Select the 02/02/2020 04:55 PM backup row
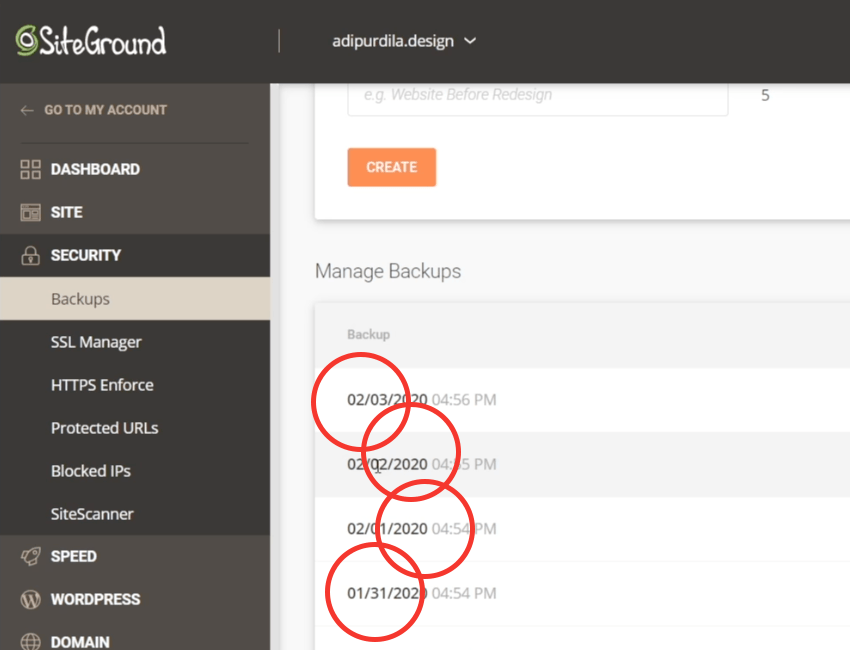This screenshot has width=850, height=650. click(x=582, y=465)
